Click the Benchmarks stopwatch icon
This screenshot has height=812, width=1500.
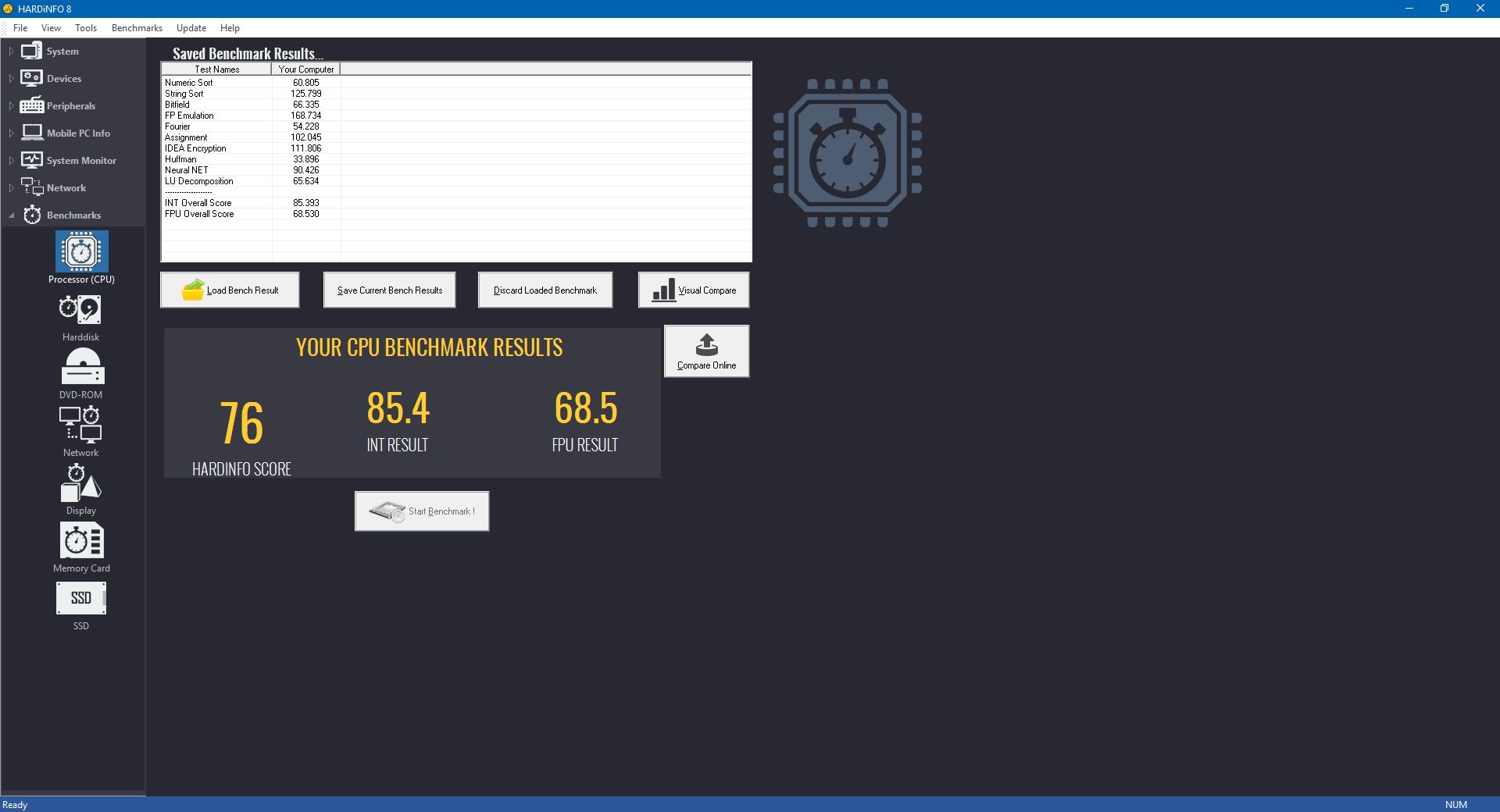point(32,215)
